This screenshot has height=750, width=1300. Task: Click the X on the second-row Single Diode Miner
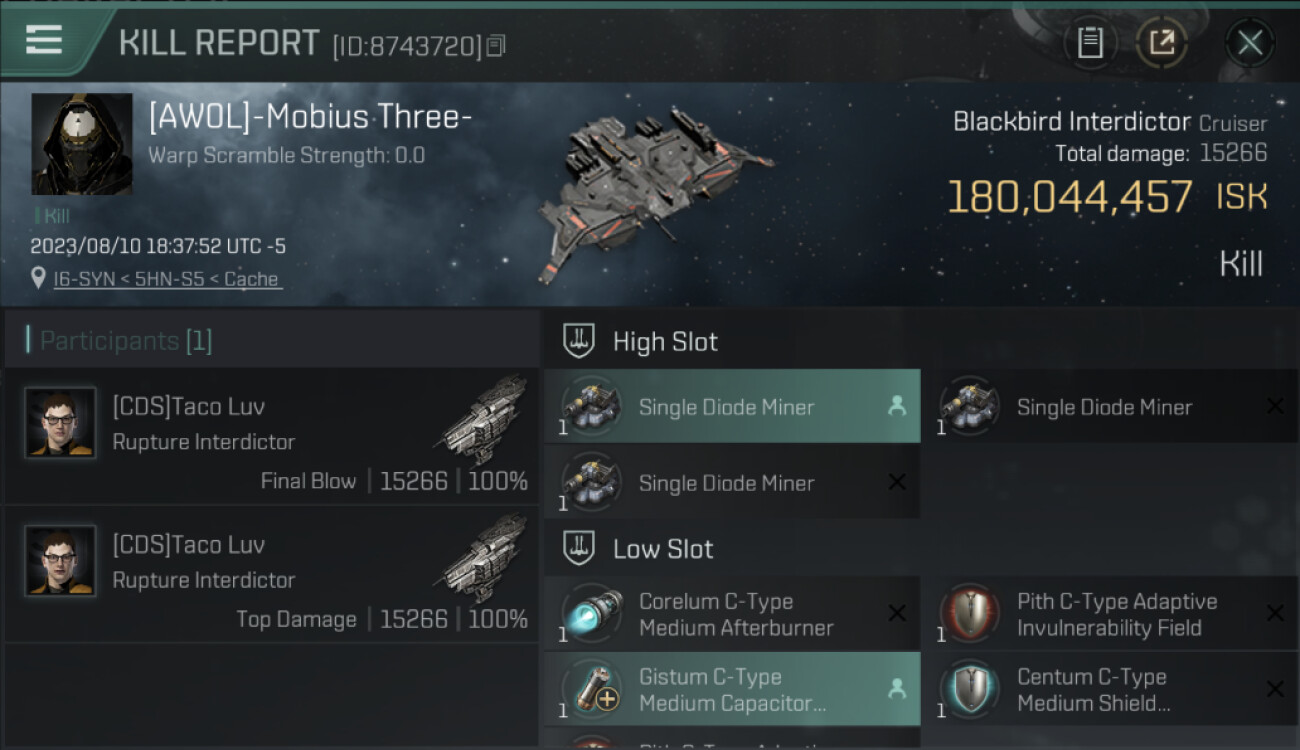coord(897,482)
